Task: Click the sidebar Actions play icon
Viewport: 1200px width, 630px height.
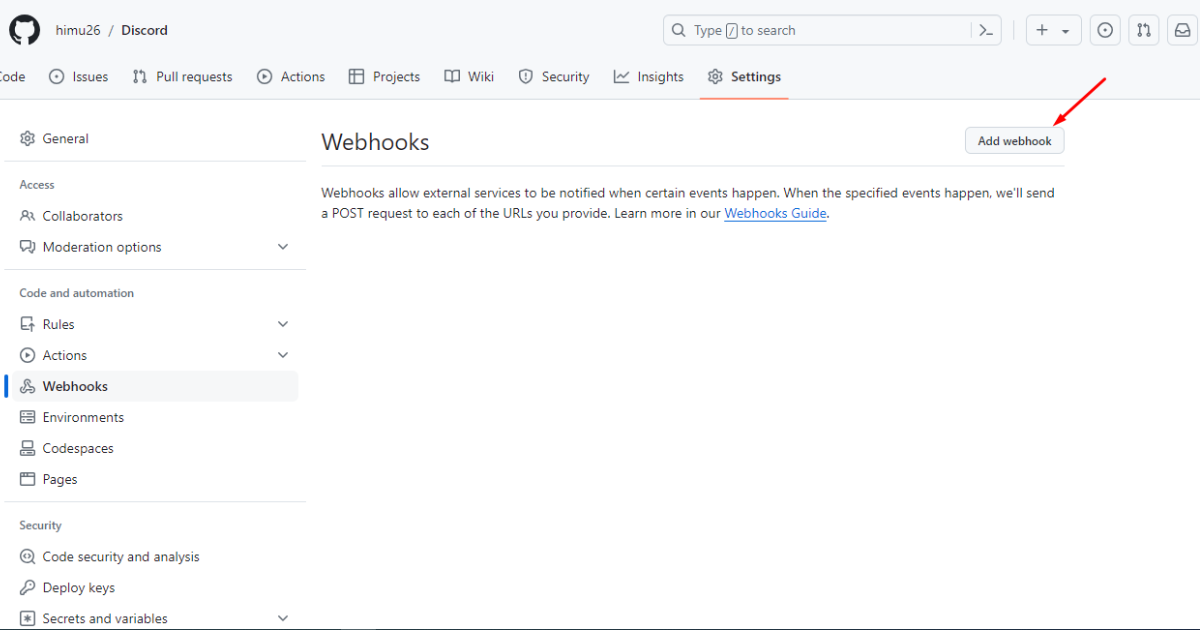Action: tap(28, 355)
